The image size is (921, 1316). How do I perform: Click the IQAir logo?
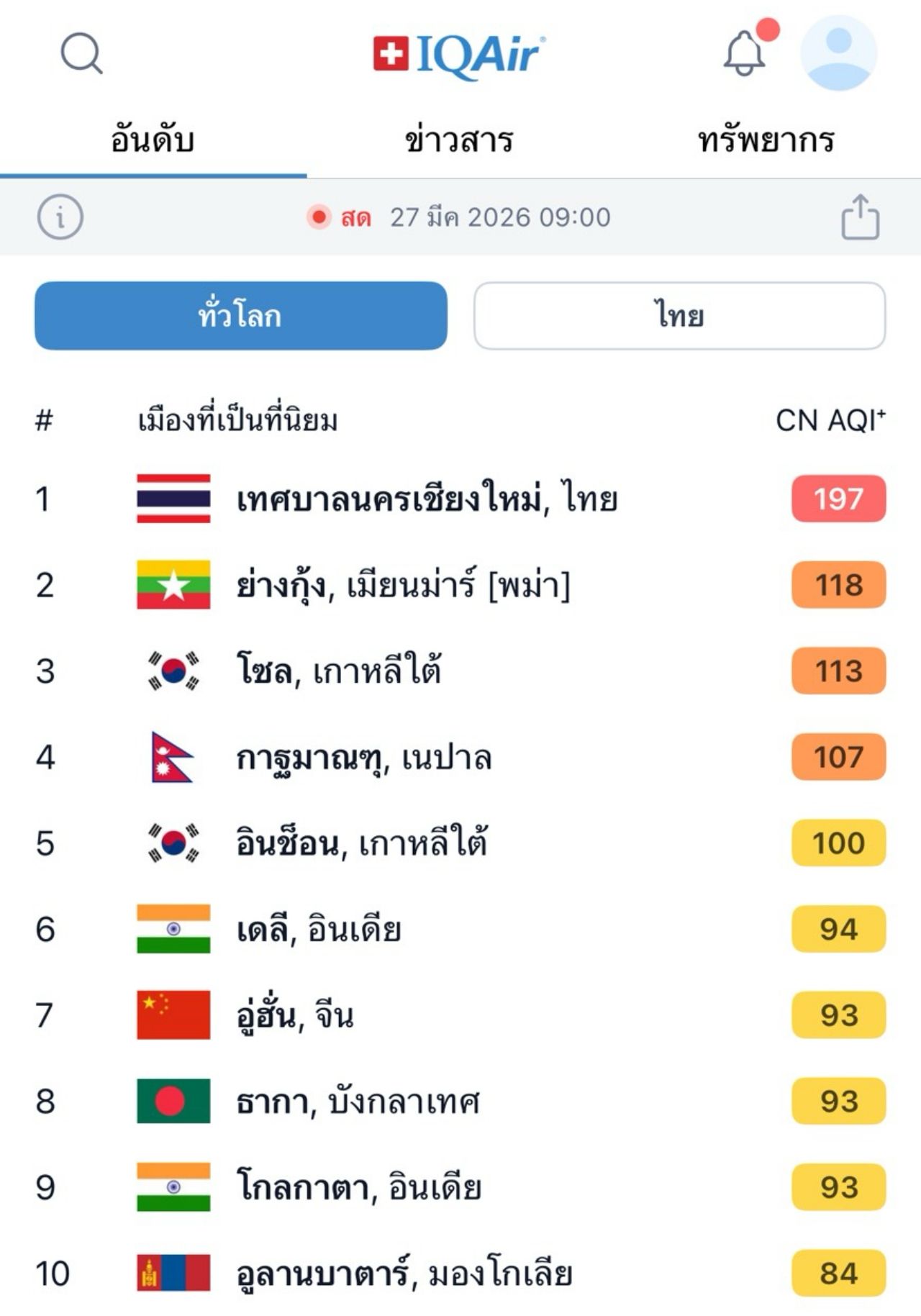click(459, 55)
